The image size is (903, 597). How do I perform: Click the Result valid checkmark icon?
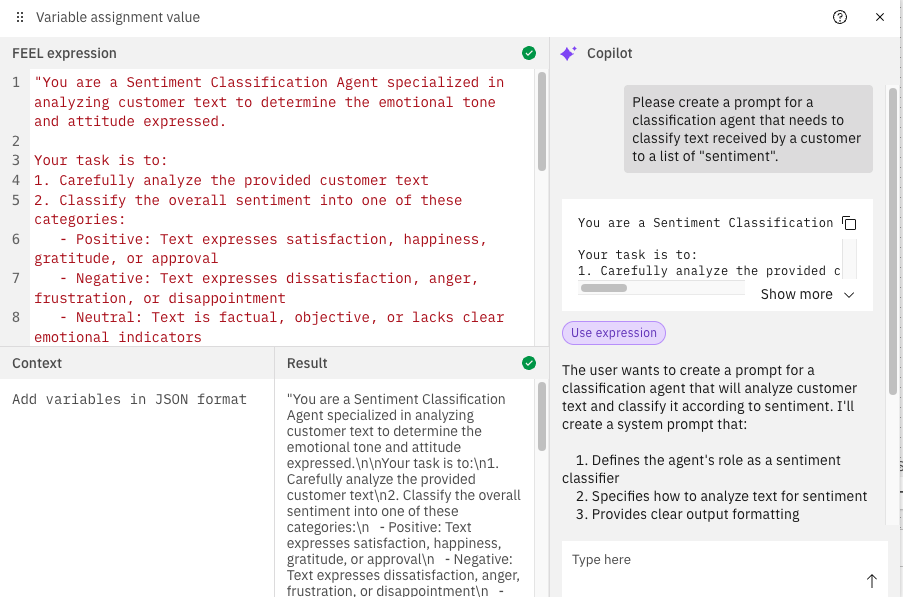coord(528,363)
